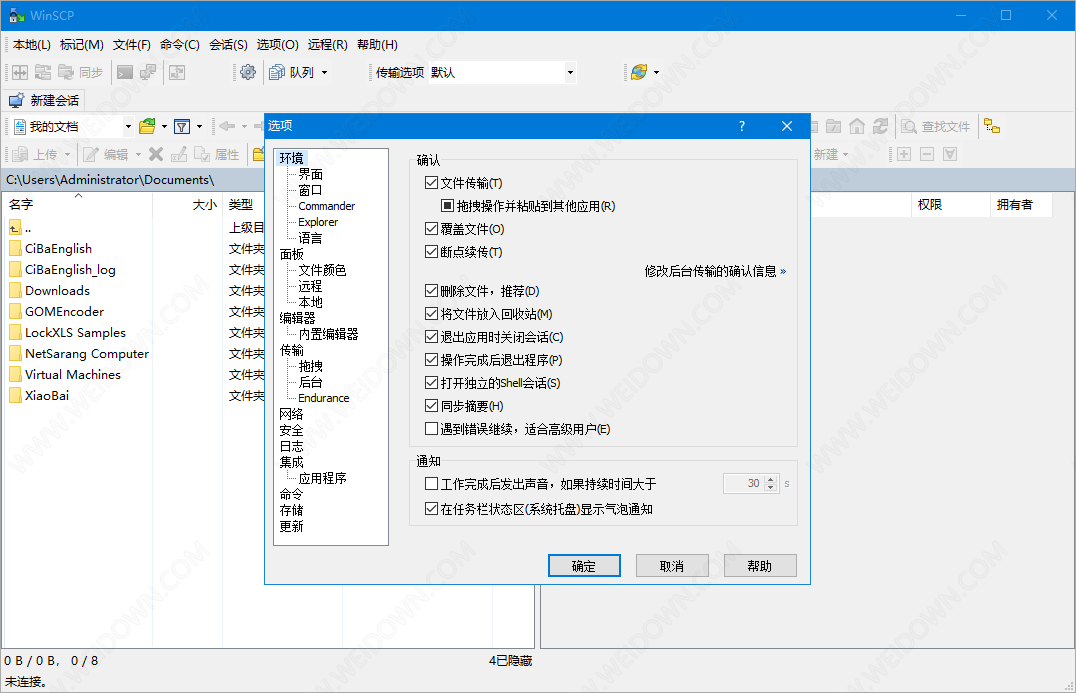Select the Downloads folder in file list
The width and height of the screenshot is (1076, 693).
coord(57,290)
